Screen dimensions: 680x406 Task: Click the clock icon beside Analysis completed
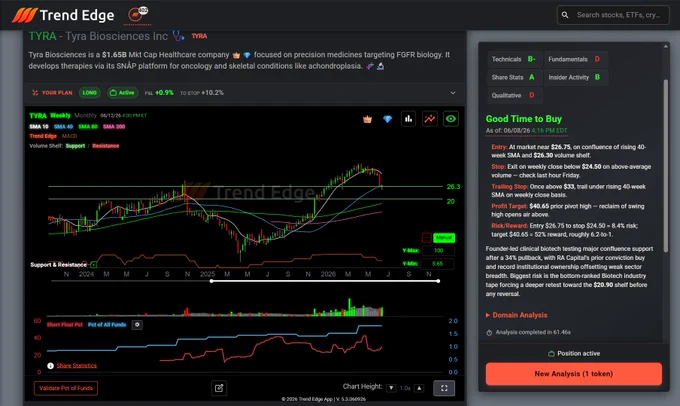pos(489,333)
